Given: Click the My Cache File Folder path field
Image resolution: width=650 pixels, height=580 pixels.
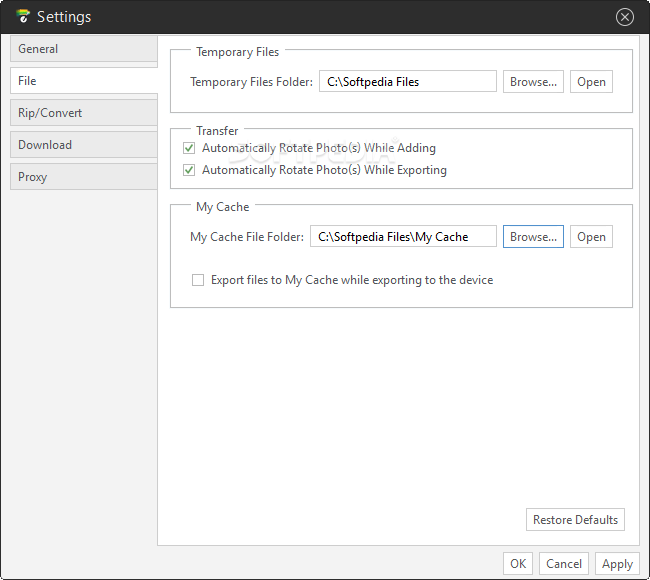Looking at the screenshot, I should click(x=403, y=236).
